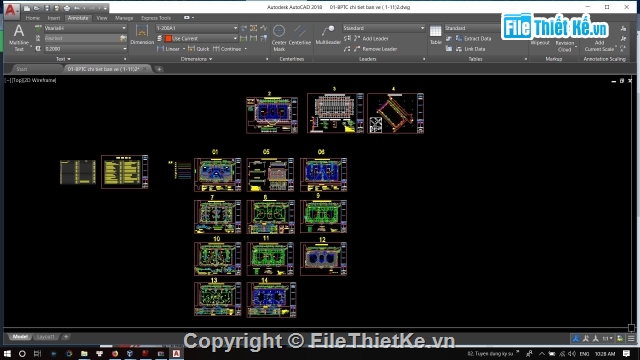The image size is (640, 360).
Task: Open the text style dropdown
Action: click(85, 28)
